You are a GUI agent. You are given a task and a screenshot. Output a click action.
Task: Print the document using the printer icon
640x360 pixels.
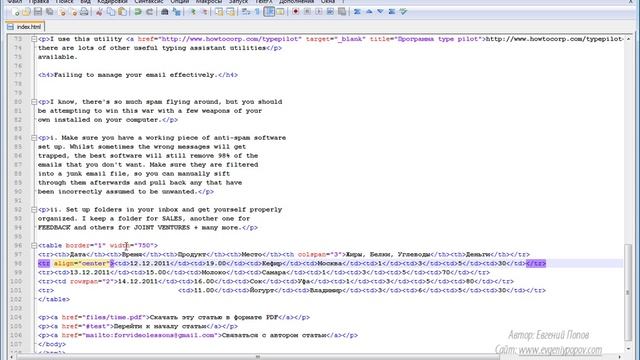tap(84, 12)
